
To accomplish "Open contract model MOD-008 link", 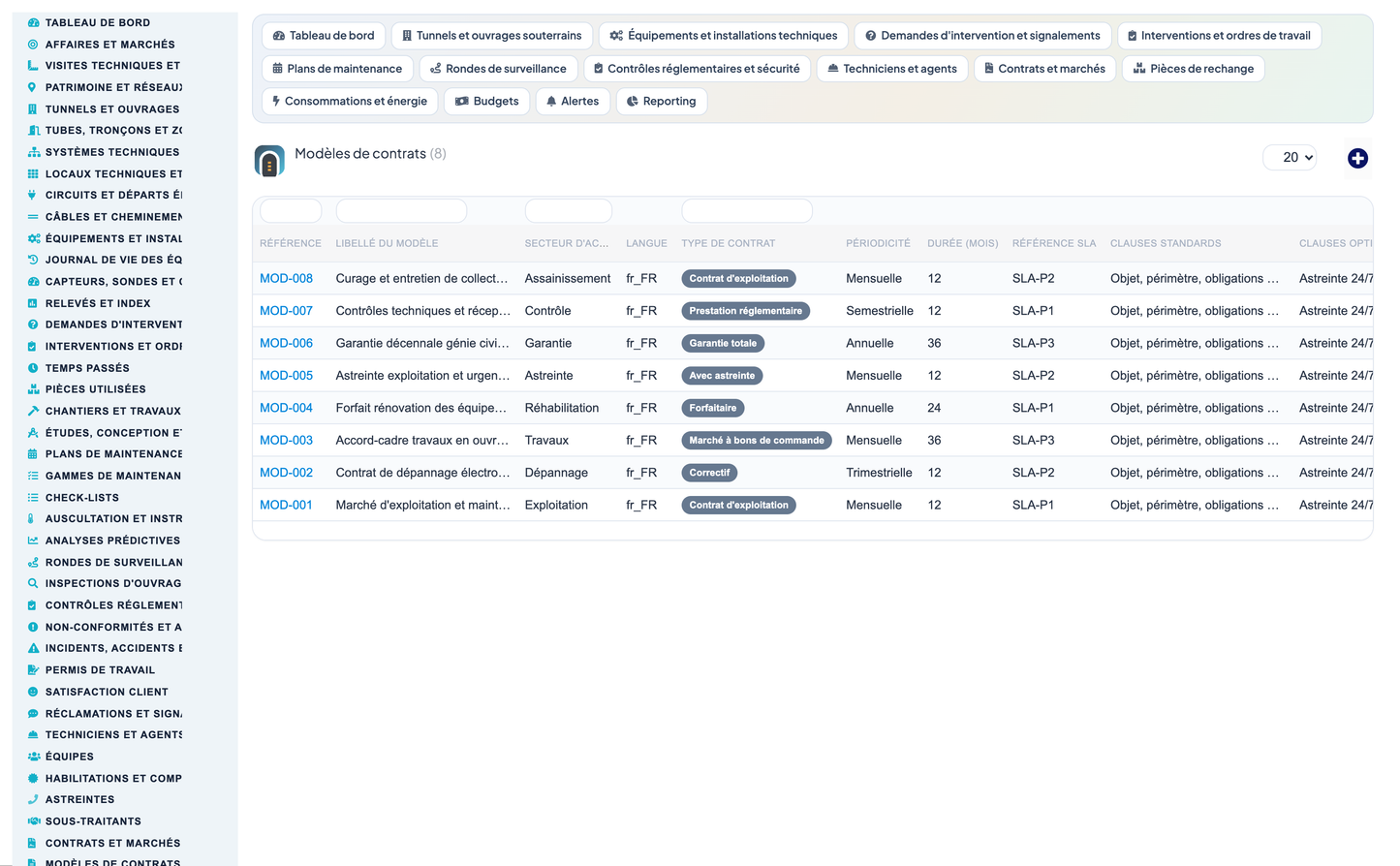I will pyautogui.click(x=286, y=278).
